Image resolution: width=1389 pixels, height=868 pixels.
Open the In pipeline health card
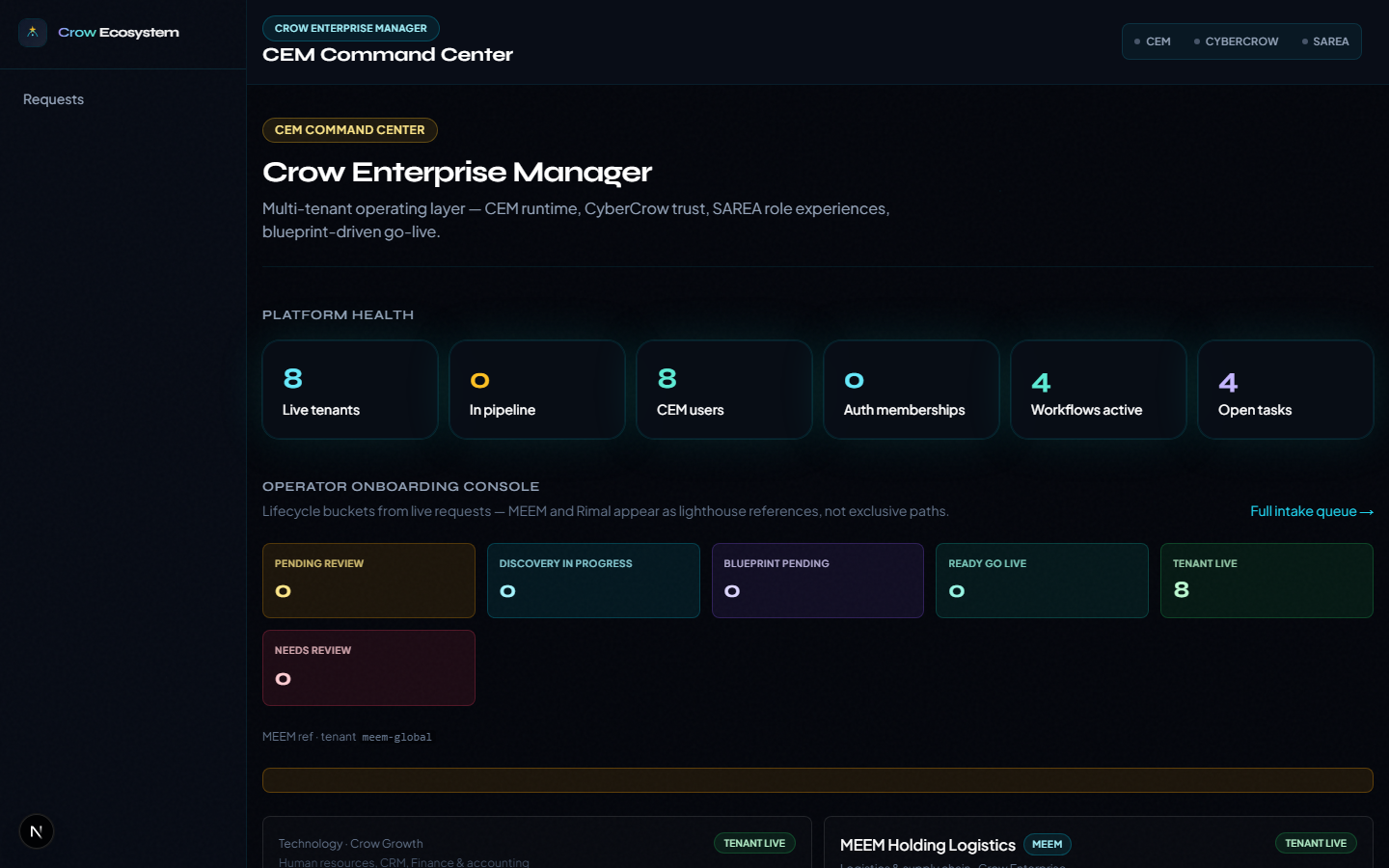point(537,390)
